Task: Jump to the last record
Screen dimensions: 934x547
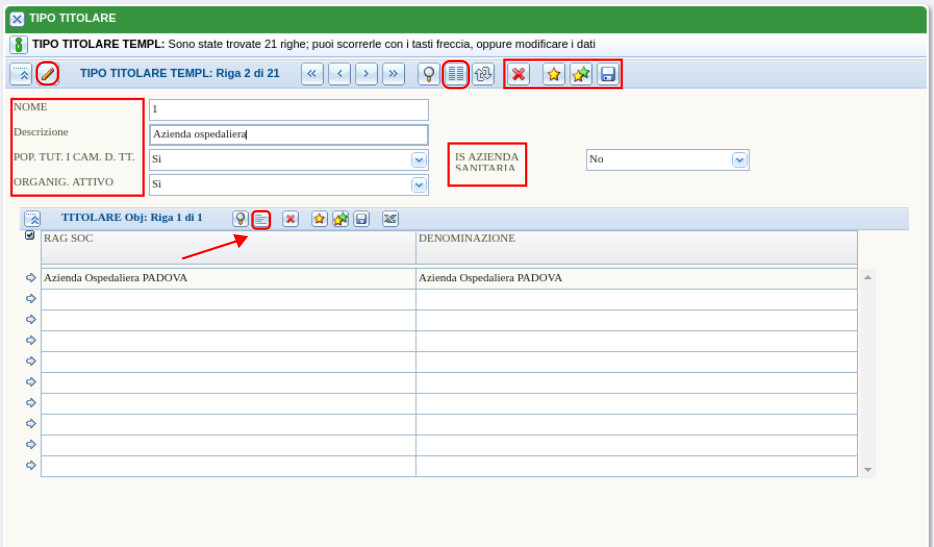Action: point(393,74)
